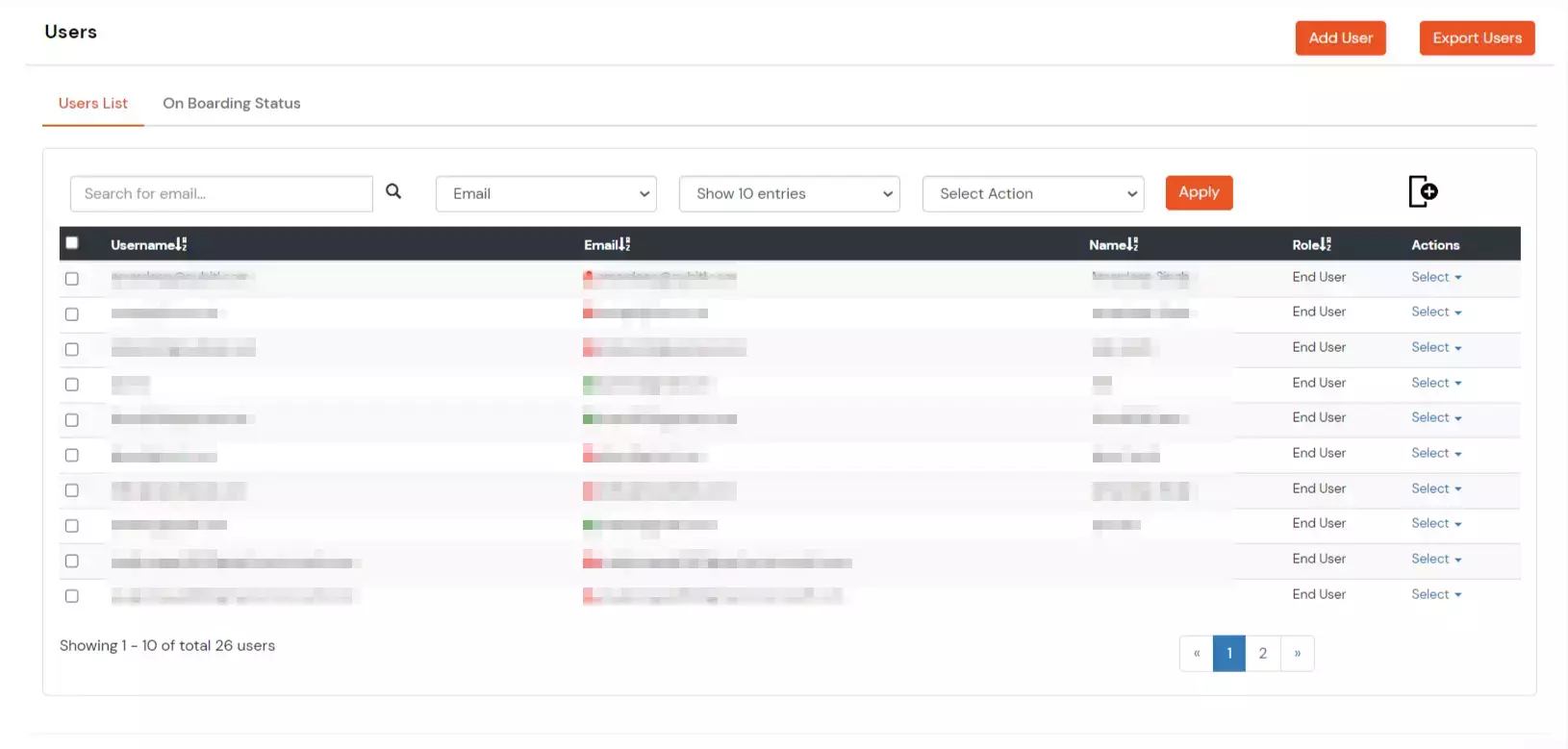
Task: Check the ninth user row checkbox
Action: (72, 561)
